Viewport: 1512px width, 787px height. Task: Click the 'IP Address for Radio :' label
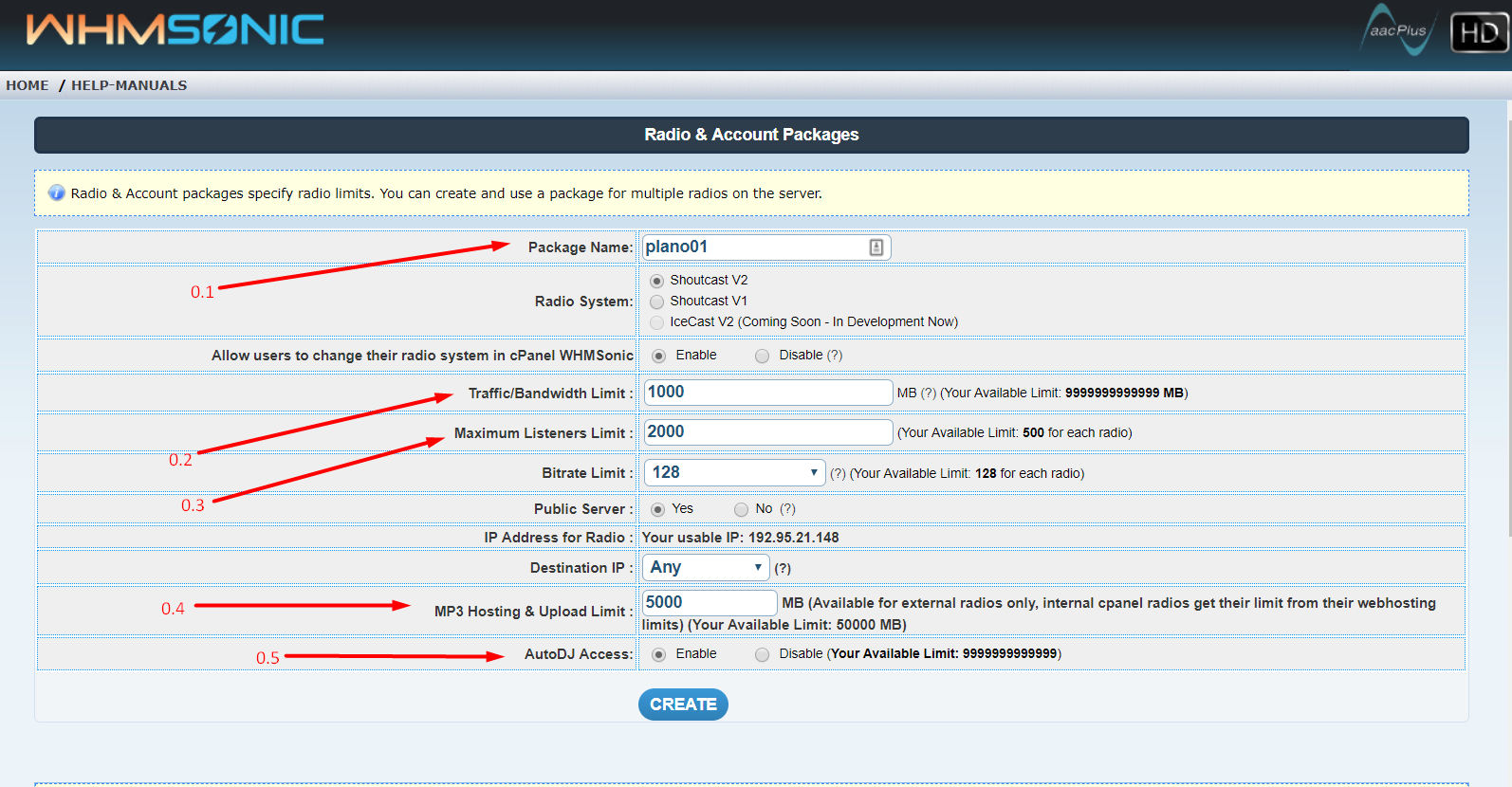click(x=559, y=538)
